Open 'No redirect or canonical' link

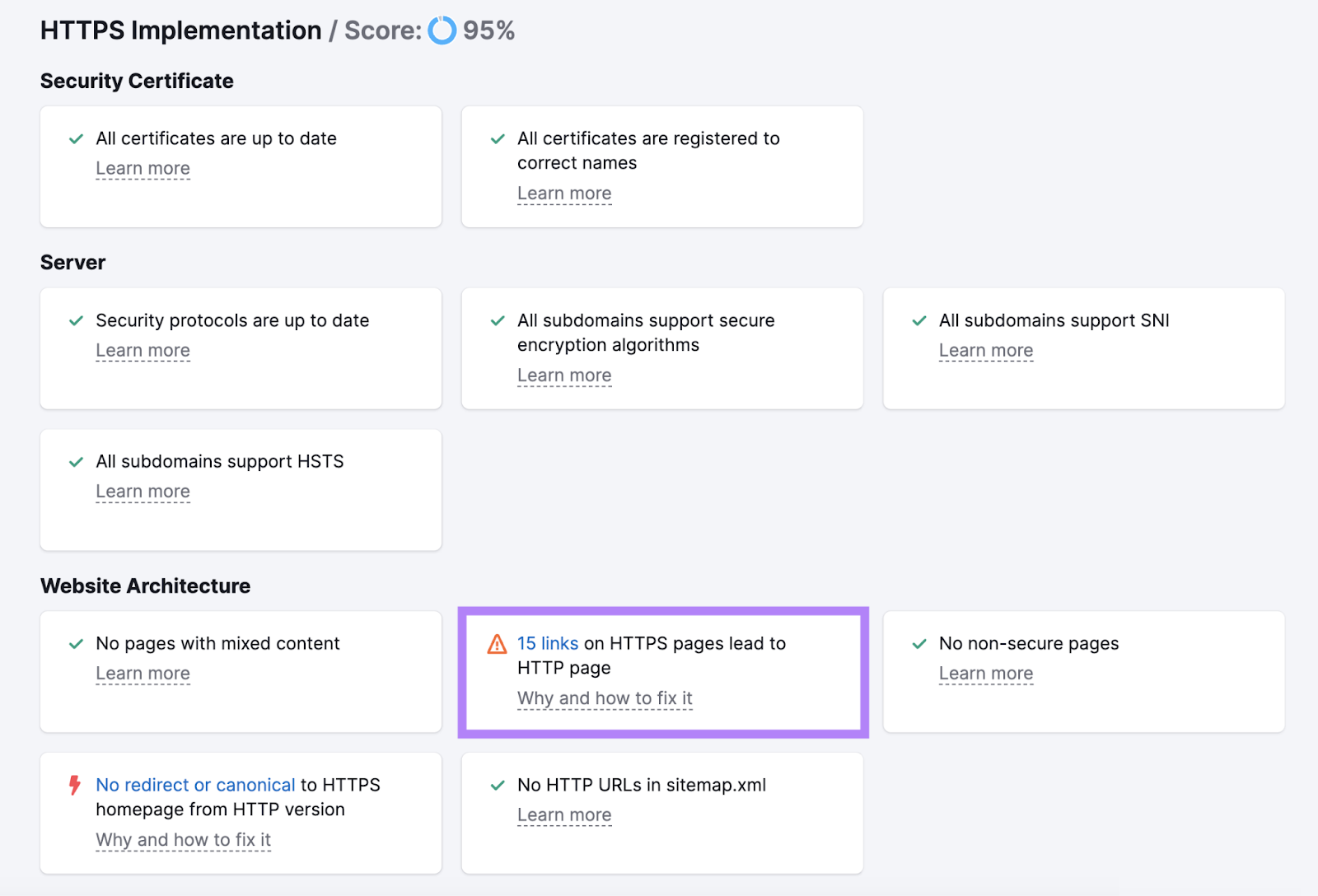[x=195, y=785]
